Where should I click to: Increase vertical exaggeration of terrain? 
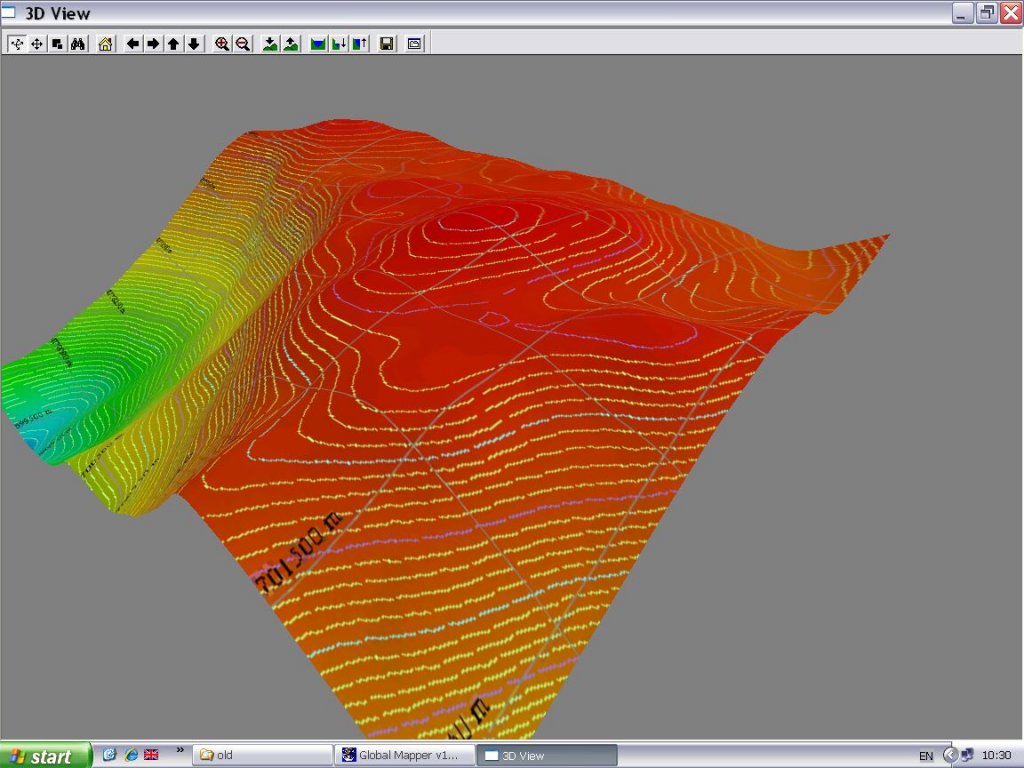coord(290,44)
